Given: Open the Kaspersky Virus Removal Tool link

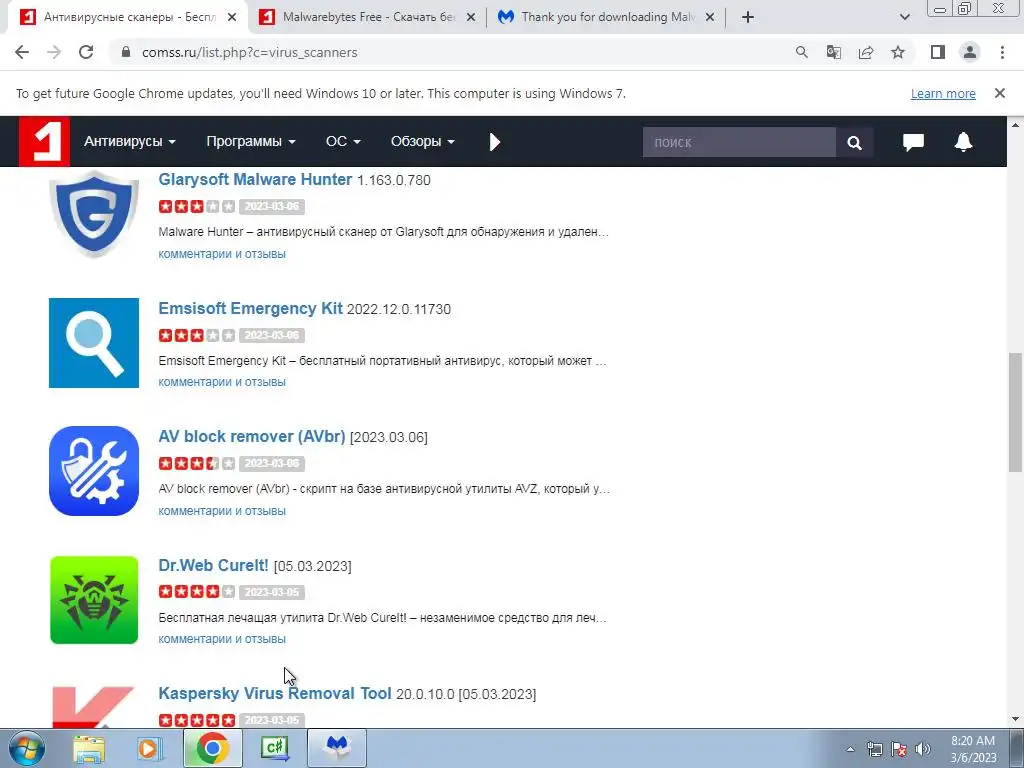Looking at the screenshot, I should pos(275,693).
